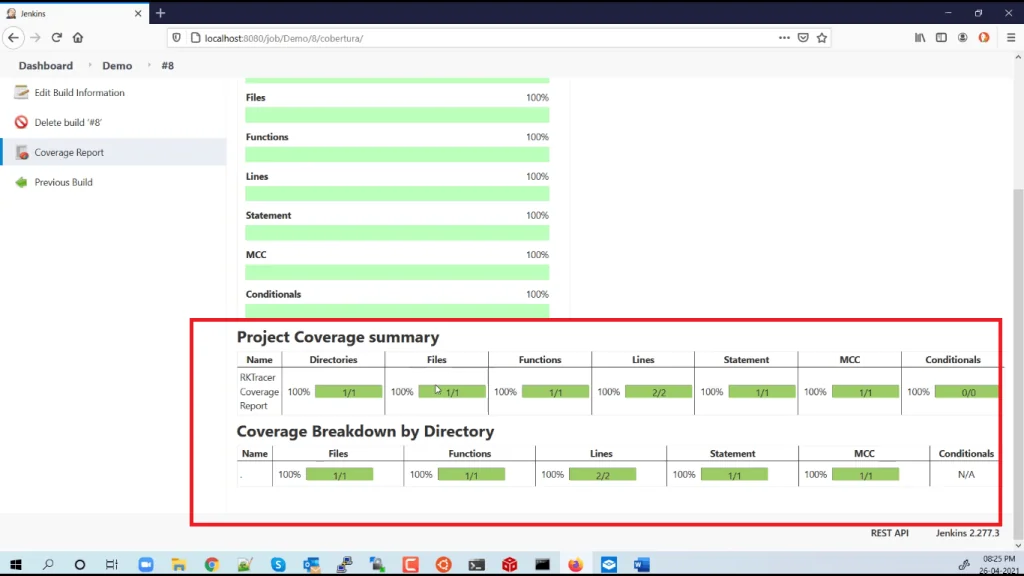
Task: Click the Delete build '#8' icon
Action: click(22, 122)
